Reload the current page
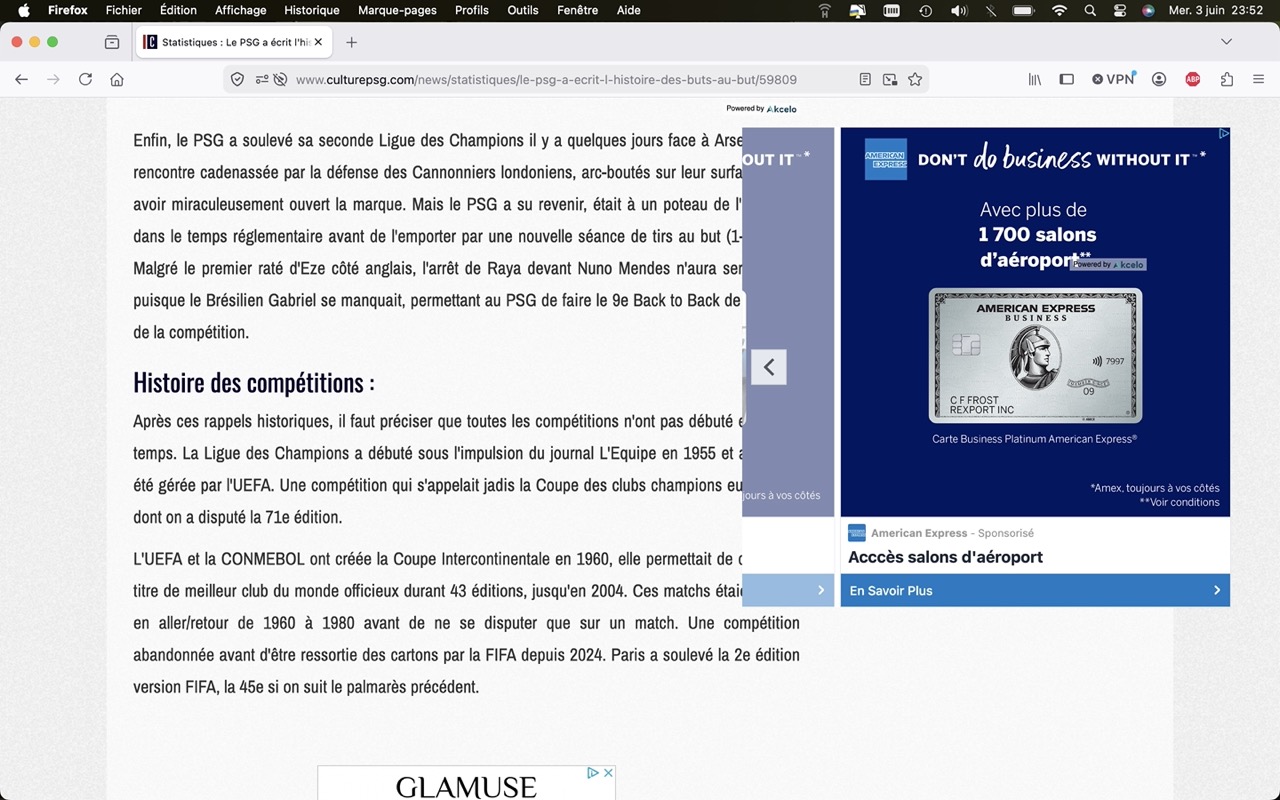The width and height of the screenshot is (1280, 800). coord(85,80)
